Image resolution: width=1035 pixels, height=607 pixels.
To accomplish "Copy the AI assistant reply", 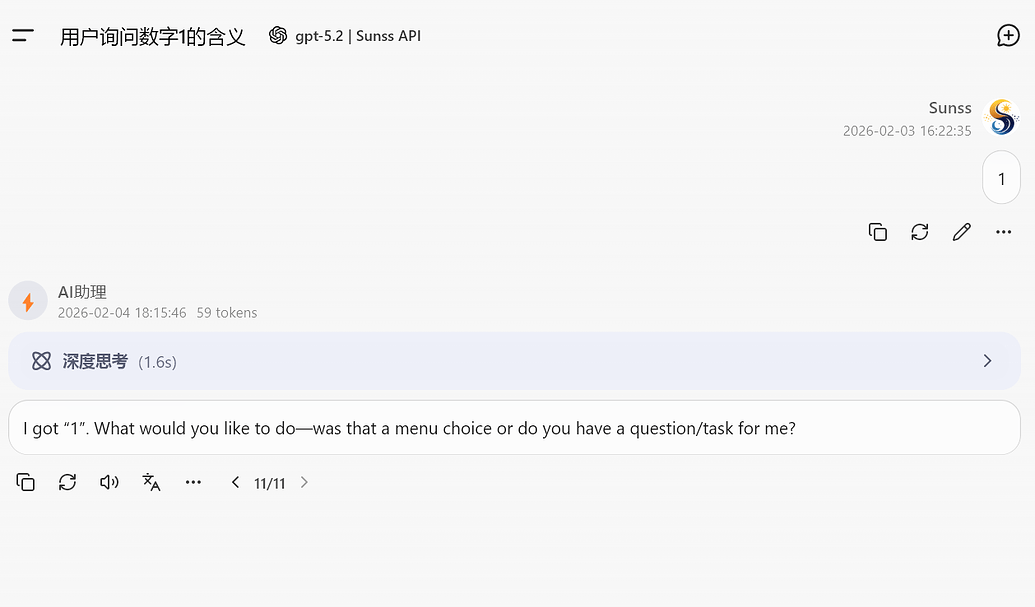I will 25,482.
